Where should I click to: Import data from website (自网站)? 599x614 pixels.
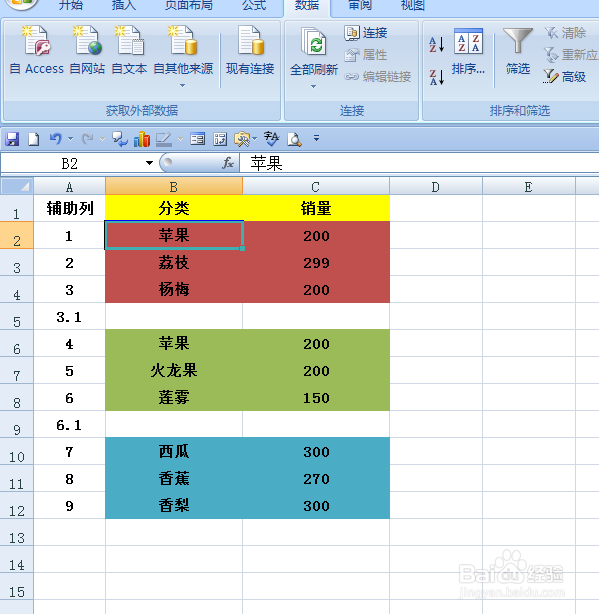point(87,50)
